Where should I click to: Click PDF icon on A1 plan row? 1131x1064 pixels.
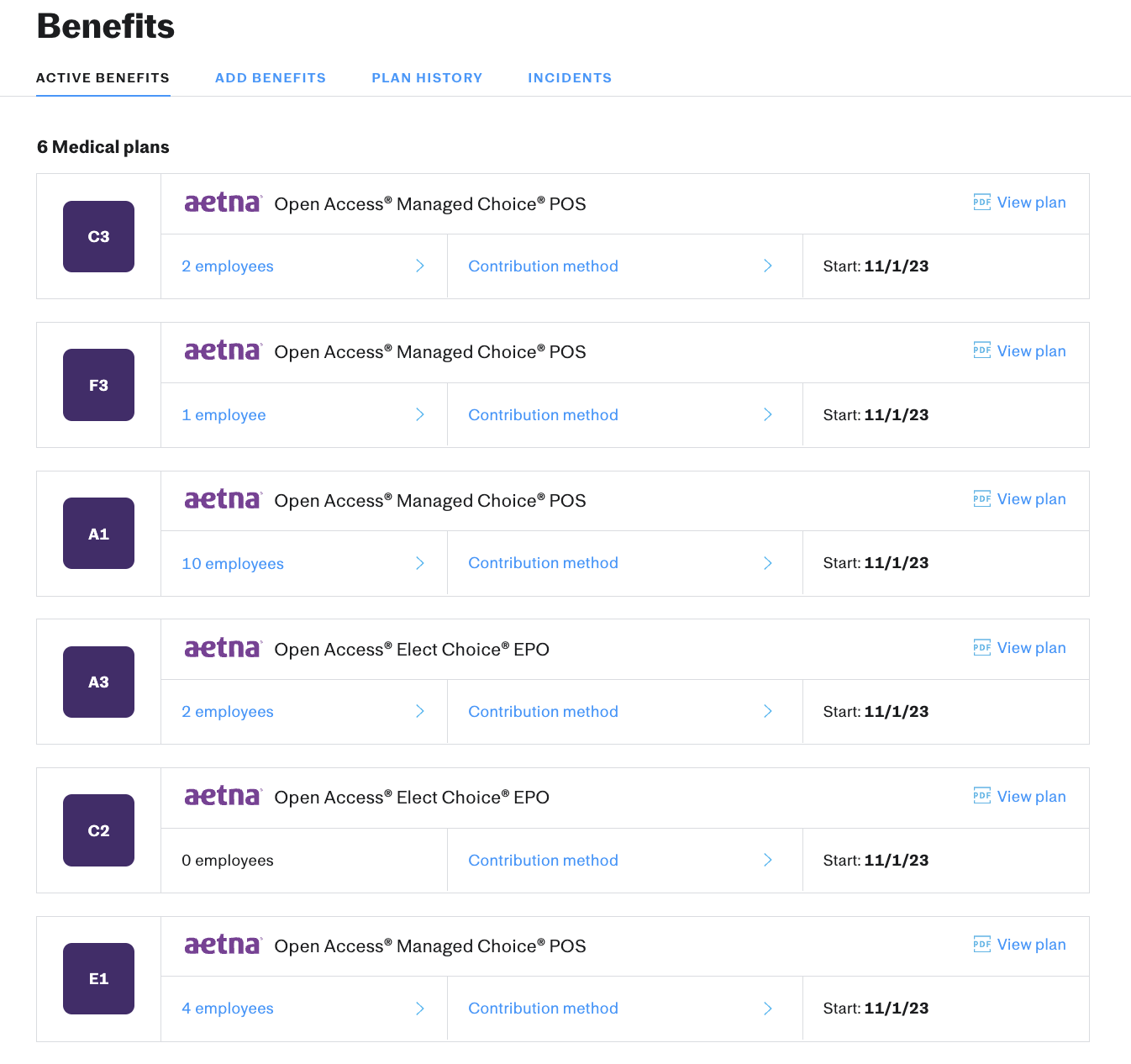pyautogui.click(x=981, y=499)
